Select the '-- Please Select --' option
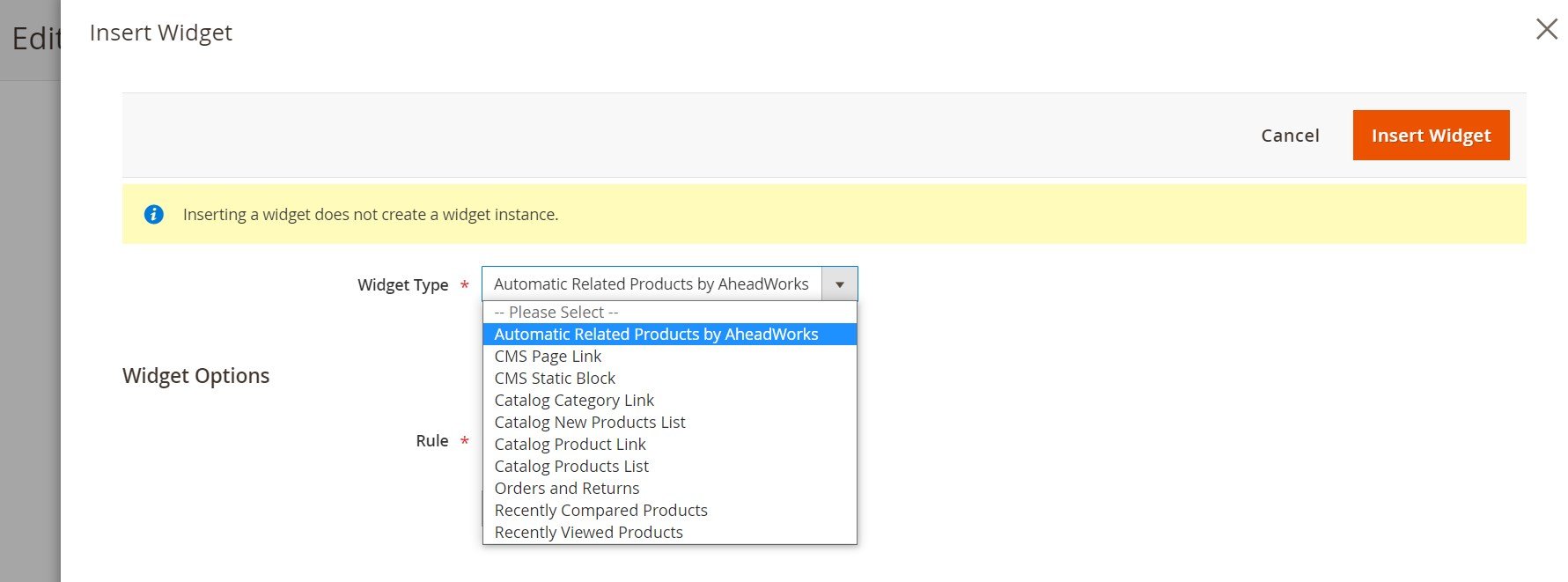 point(669,313)
